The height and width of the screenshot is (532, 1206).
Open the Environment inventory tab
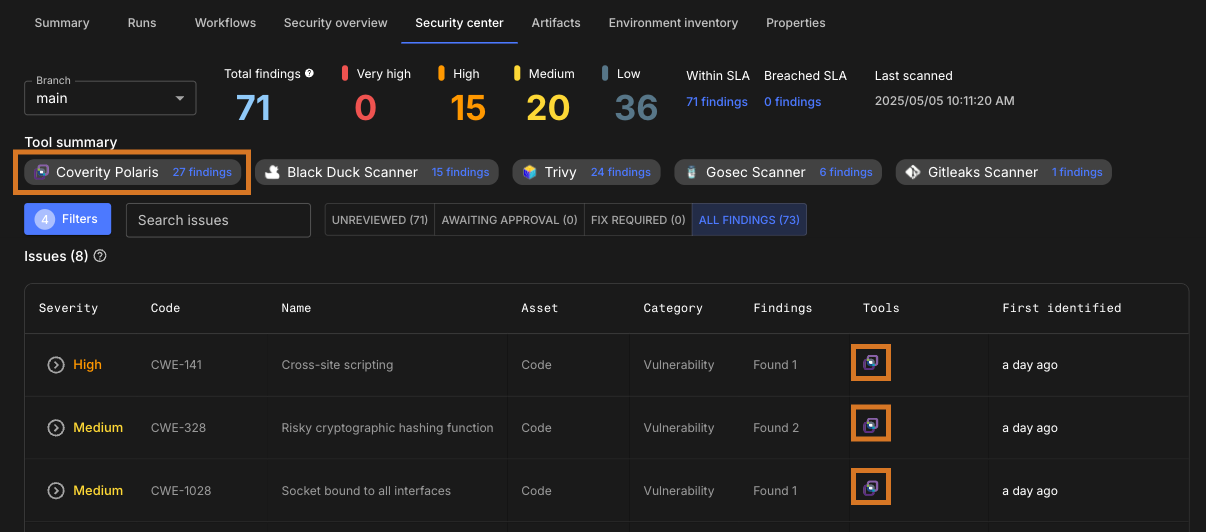(673, 22)
